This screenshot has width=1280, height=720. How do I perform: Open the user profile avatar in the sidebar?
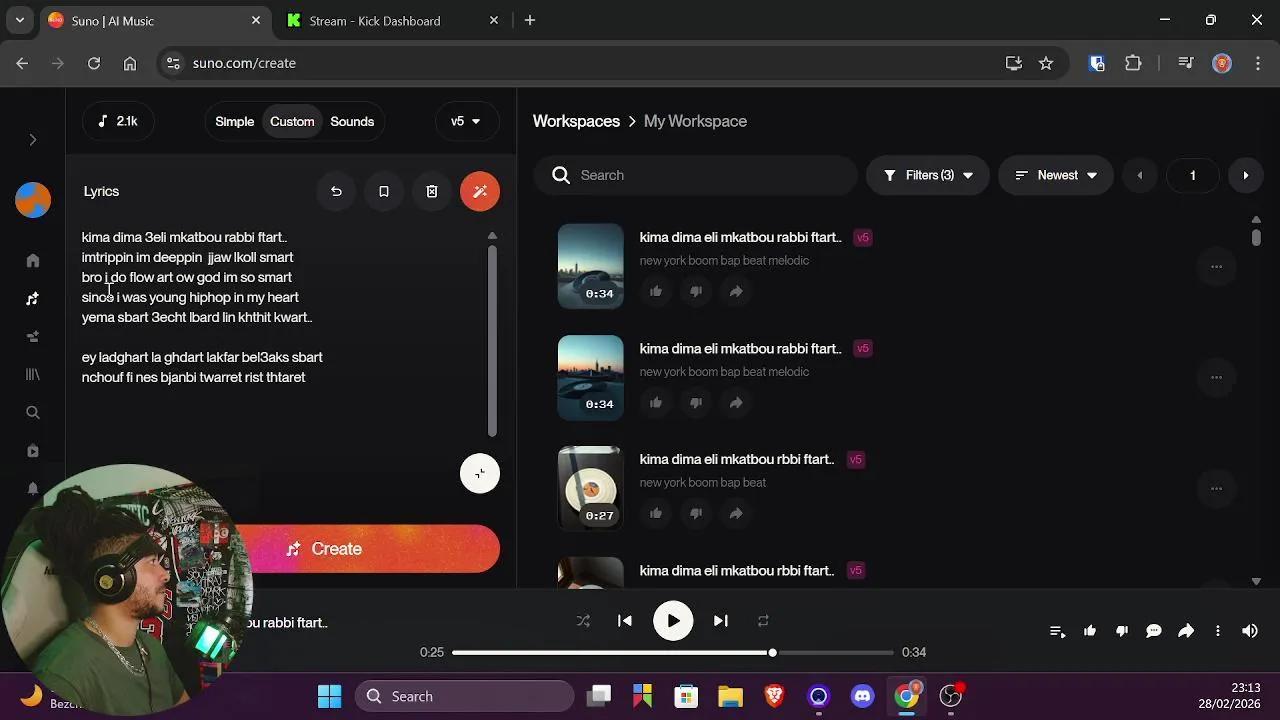(x=33, y=200)
